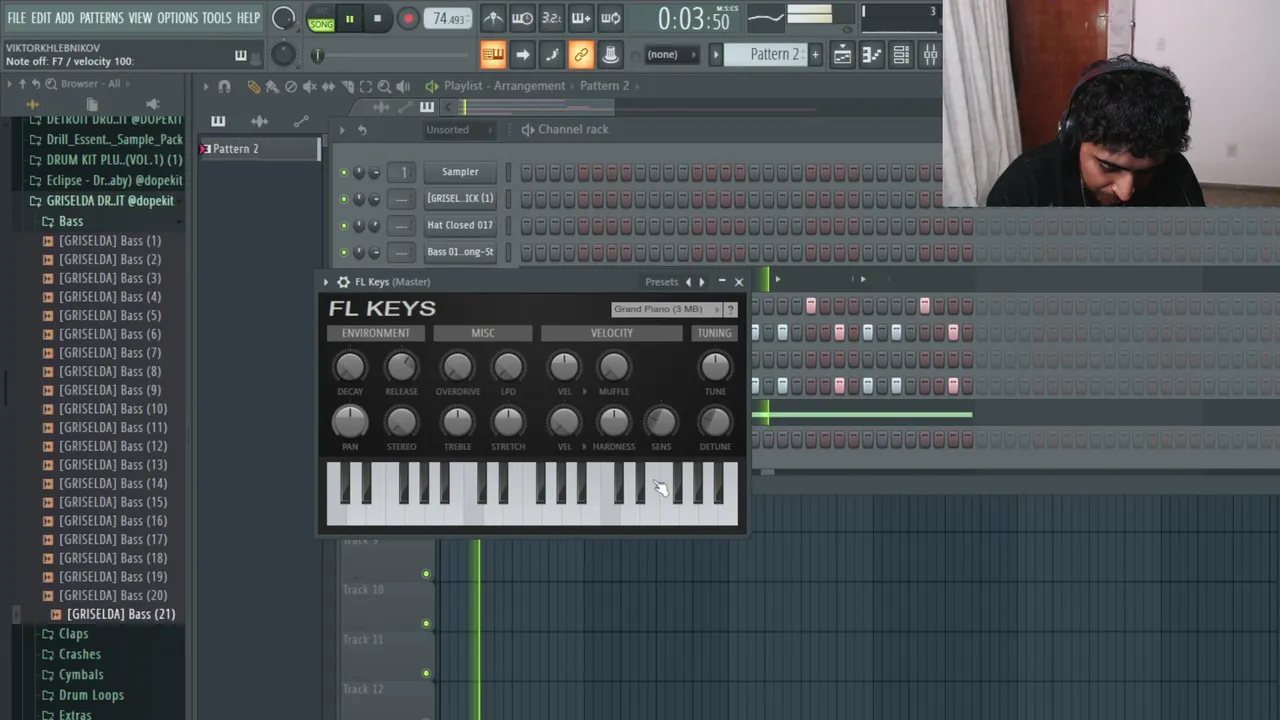Add new pattern with plus button
The width and height of the screenshot is (1280, 720).
pos(815,55)
